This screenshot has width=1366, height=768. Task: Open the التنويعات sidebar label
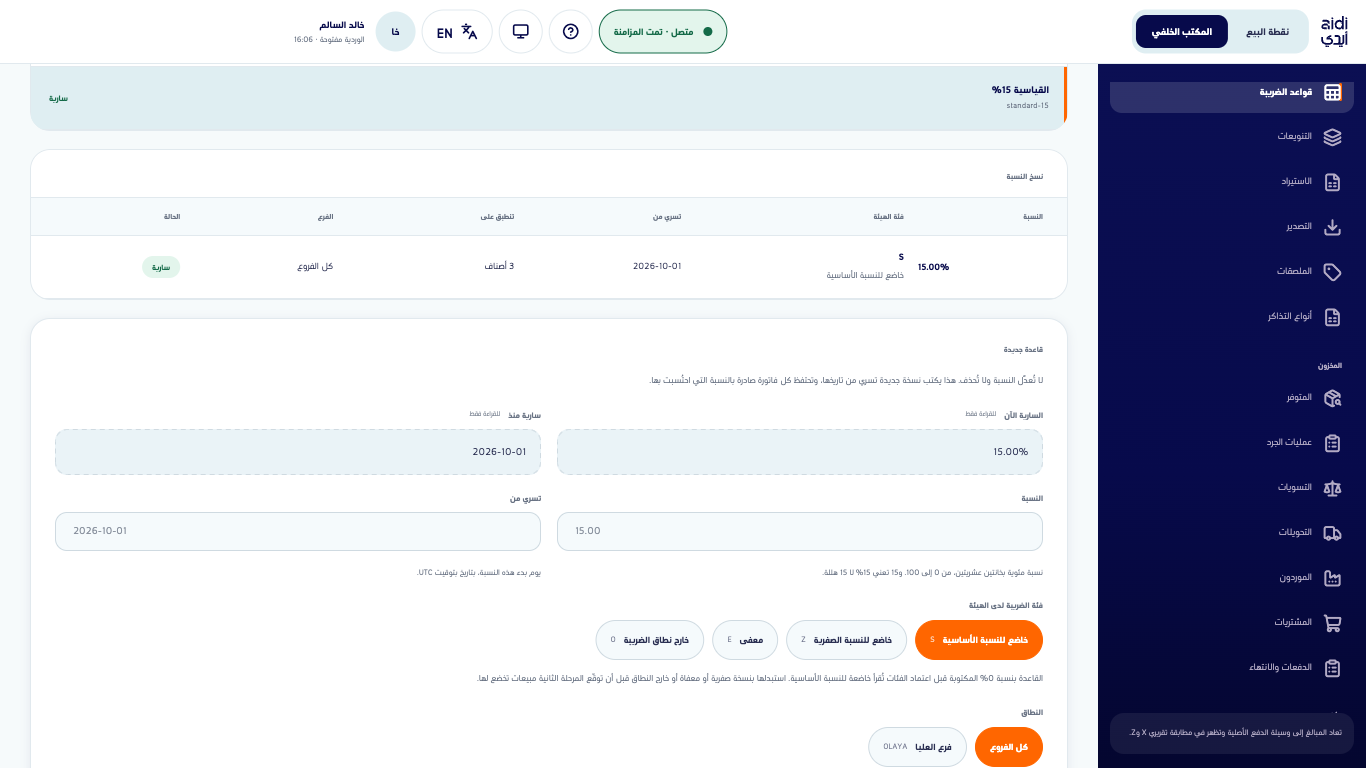(1294, 137)
